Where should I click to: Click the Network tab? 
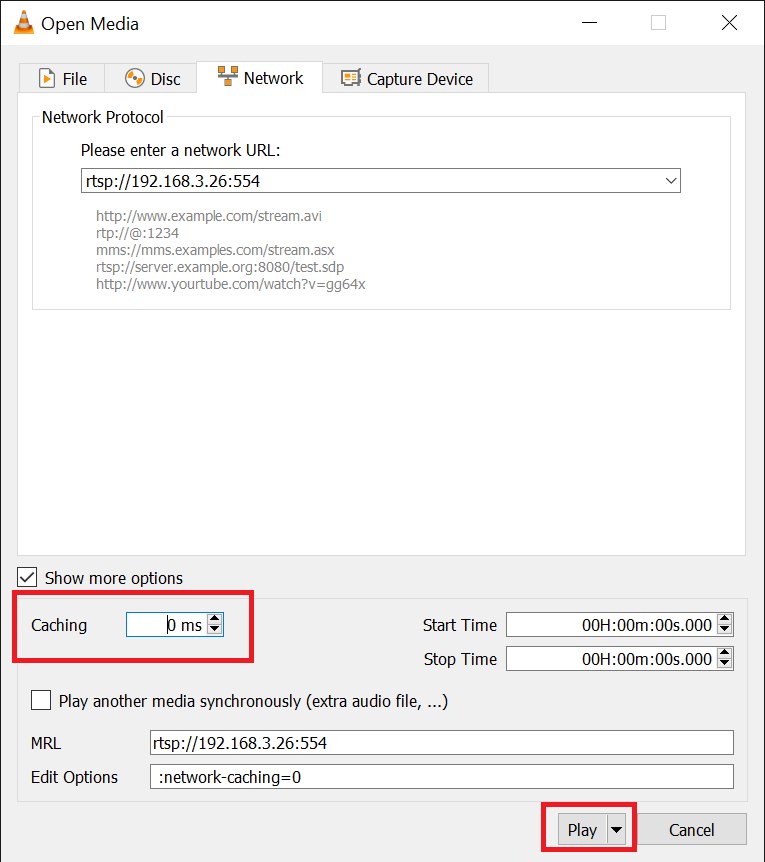point(260,78)
